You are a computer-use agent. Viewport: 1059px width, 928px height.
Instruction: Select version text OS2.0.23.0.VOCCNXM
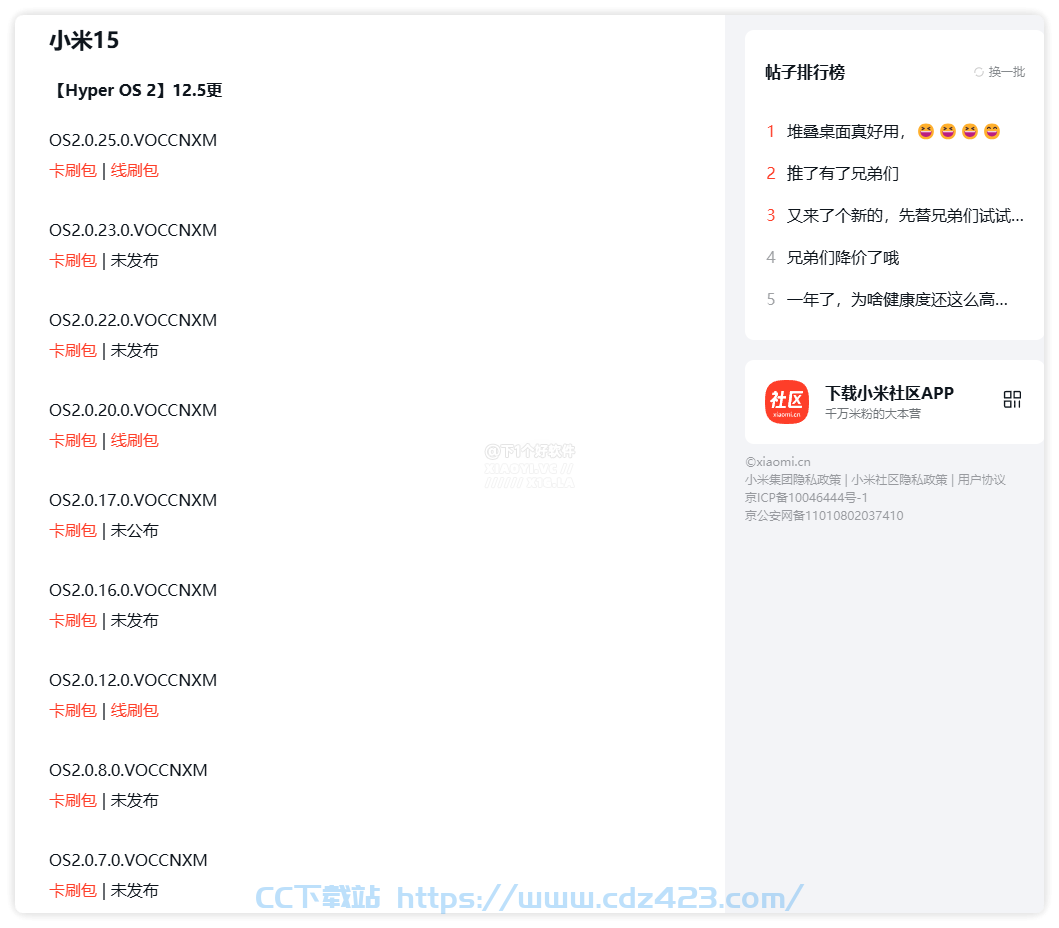tap(133, 230)
